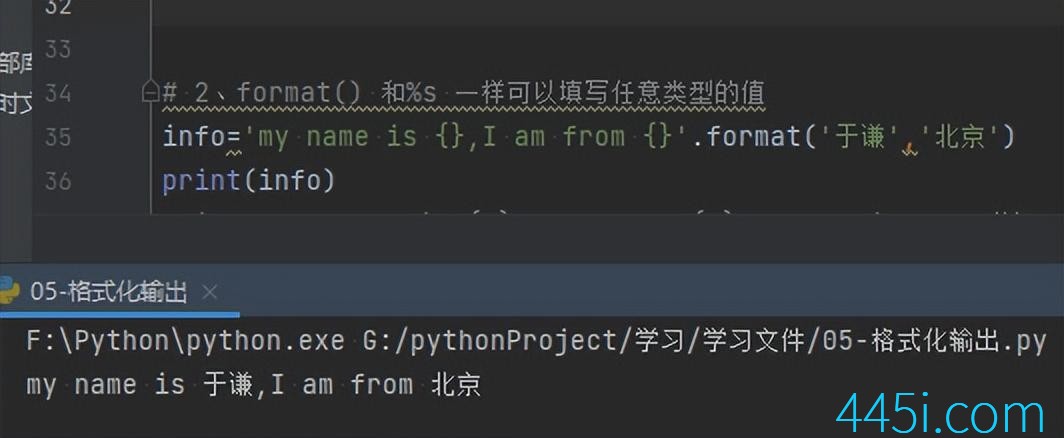Click the console output line 'my name is 于谦'

pyautogui.click(x=254, y=386)
